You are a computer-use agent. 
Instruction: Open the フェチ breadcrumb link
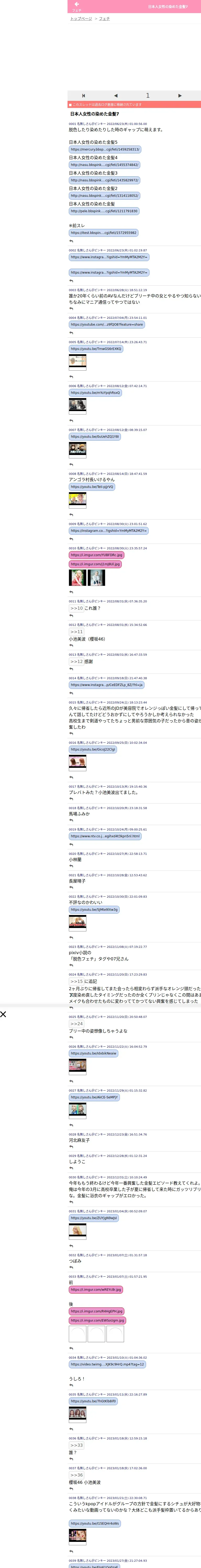(x=105, y=19)
